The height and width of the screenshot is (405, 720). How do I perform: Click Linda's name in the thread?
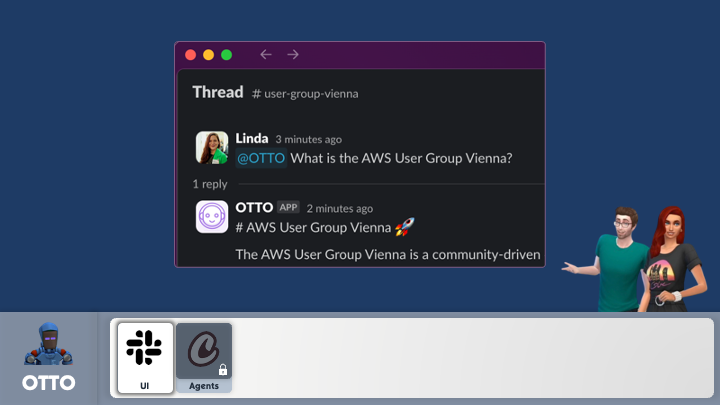click(252, 138)
